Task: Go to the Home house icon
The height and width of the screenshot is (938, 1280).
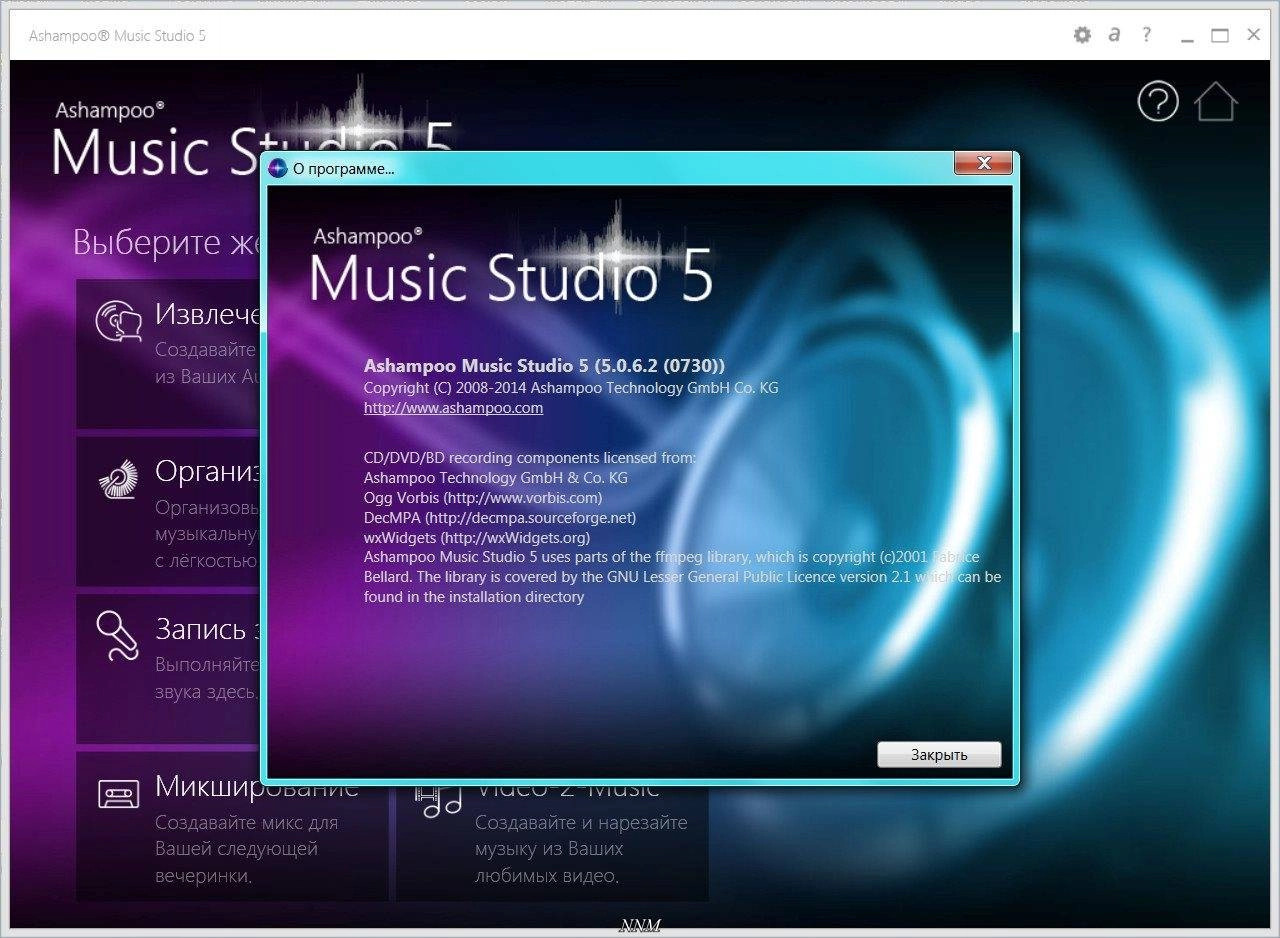Action: [x=1216, y=101]
